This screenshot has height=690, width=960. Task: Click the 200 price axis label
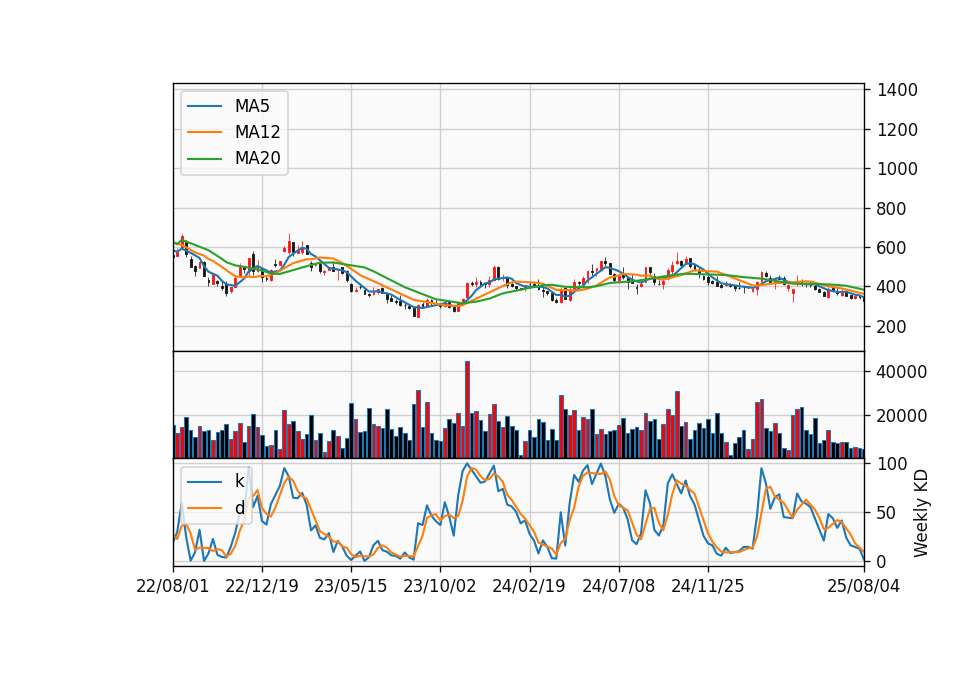(x=892, y=327)
